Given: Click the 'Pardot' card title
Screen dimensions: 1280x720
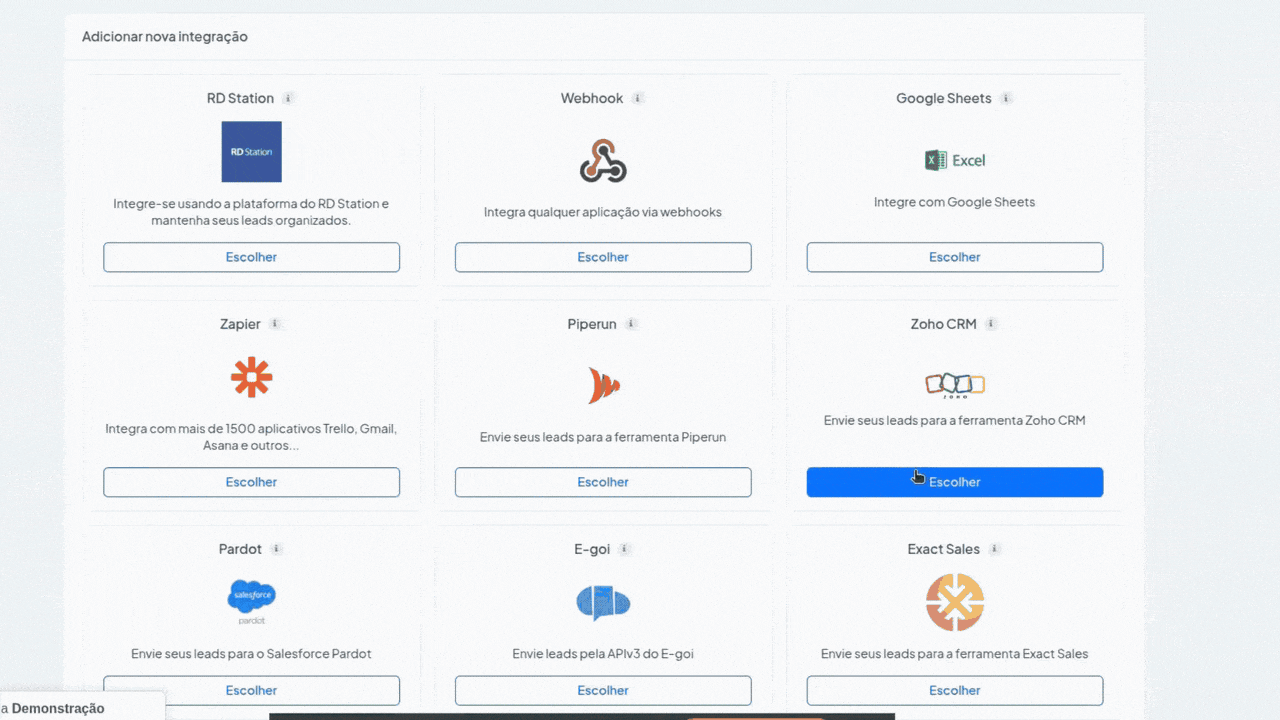Looking at the screenshot, I should [240, 549].
